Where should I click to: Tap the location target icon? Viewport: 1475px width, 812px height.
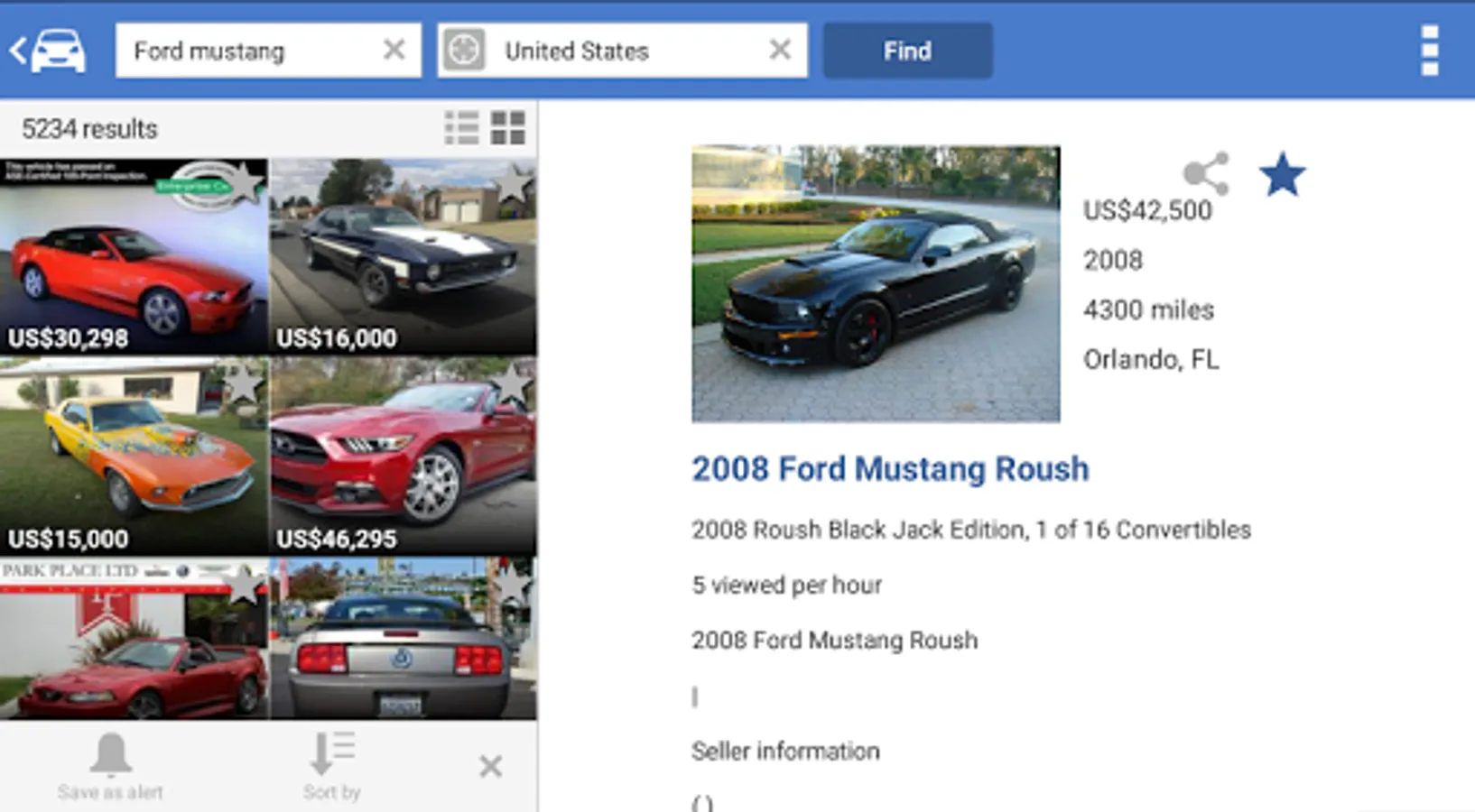[464, 50]
